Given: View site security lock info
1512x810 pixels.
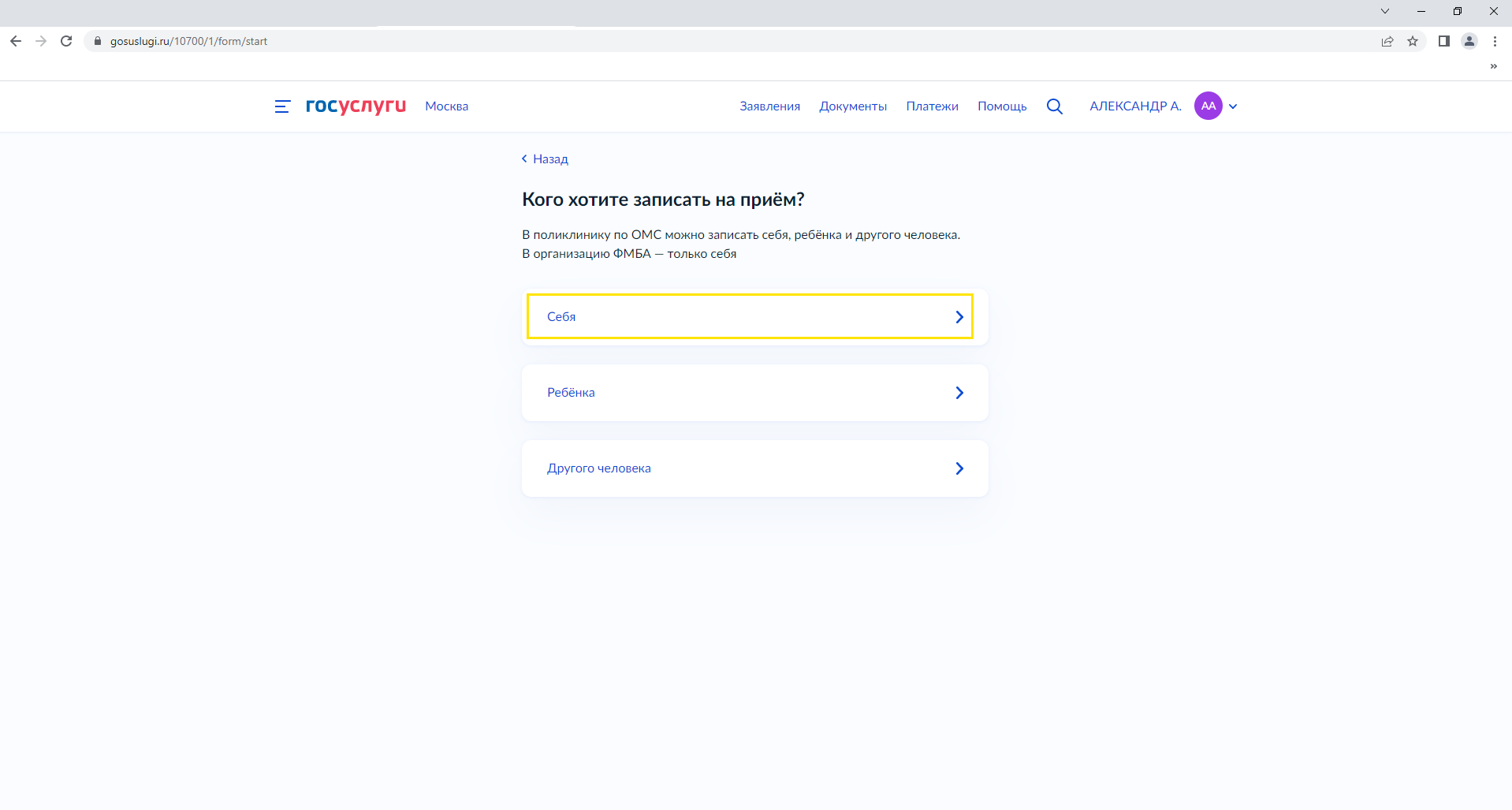Looking at the screenshot, I should 98,41.
